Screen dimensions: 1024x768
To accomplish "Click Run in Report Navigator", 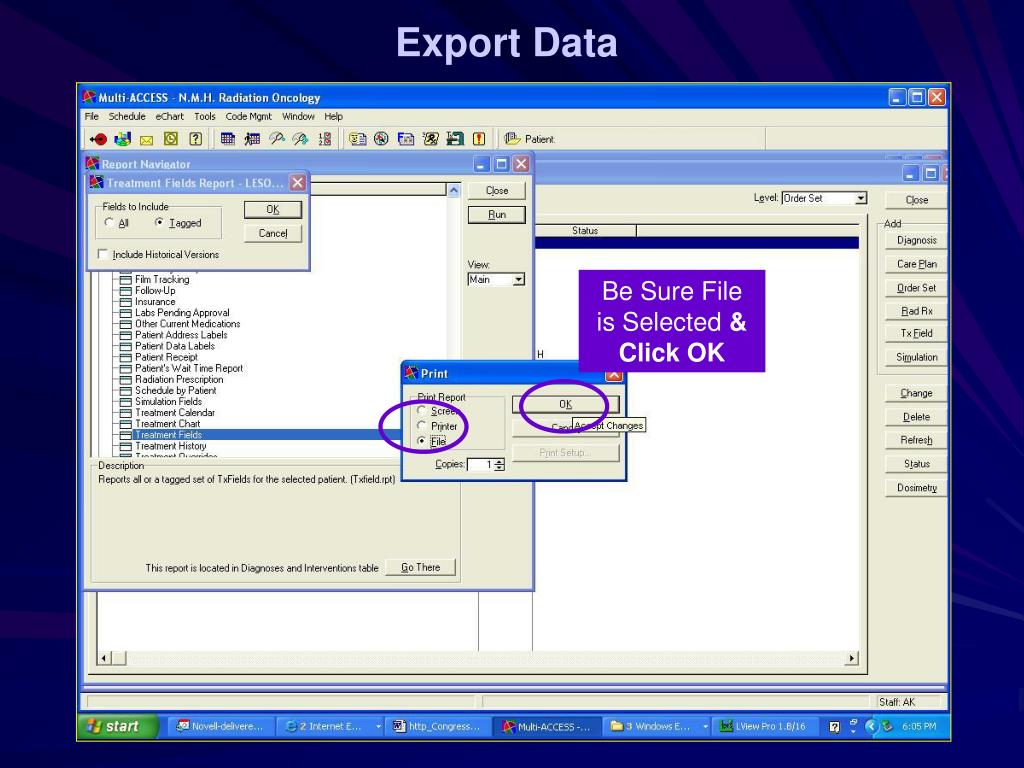I will [497, 215].
